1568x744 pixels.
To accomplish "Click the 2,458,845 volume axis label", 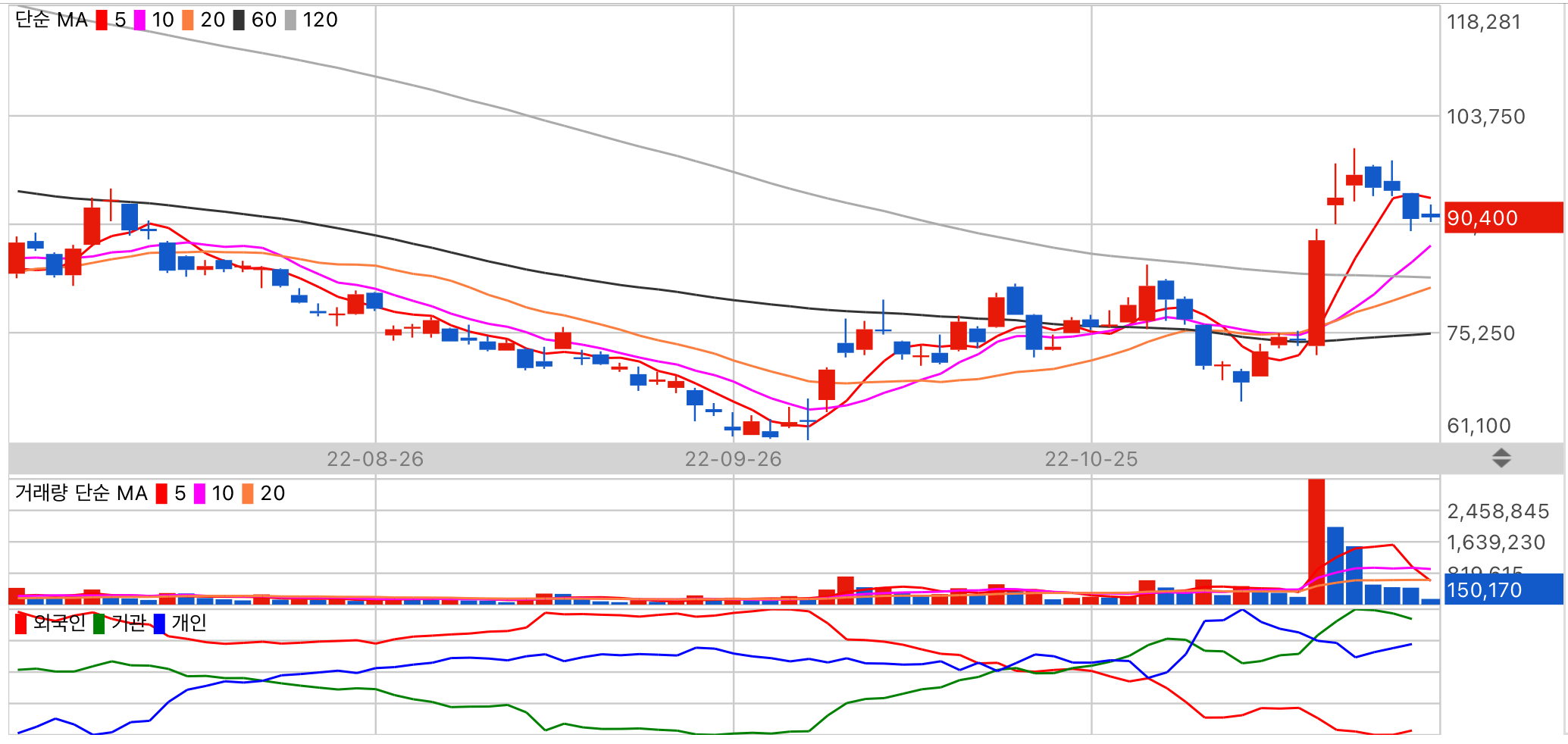I will 1498,511.
